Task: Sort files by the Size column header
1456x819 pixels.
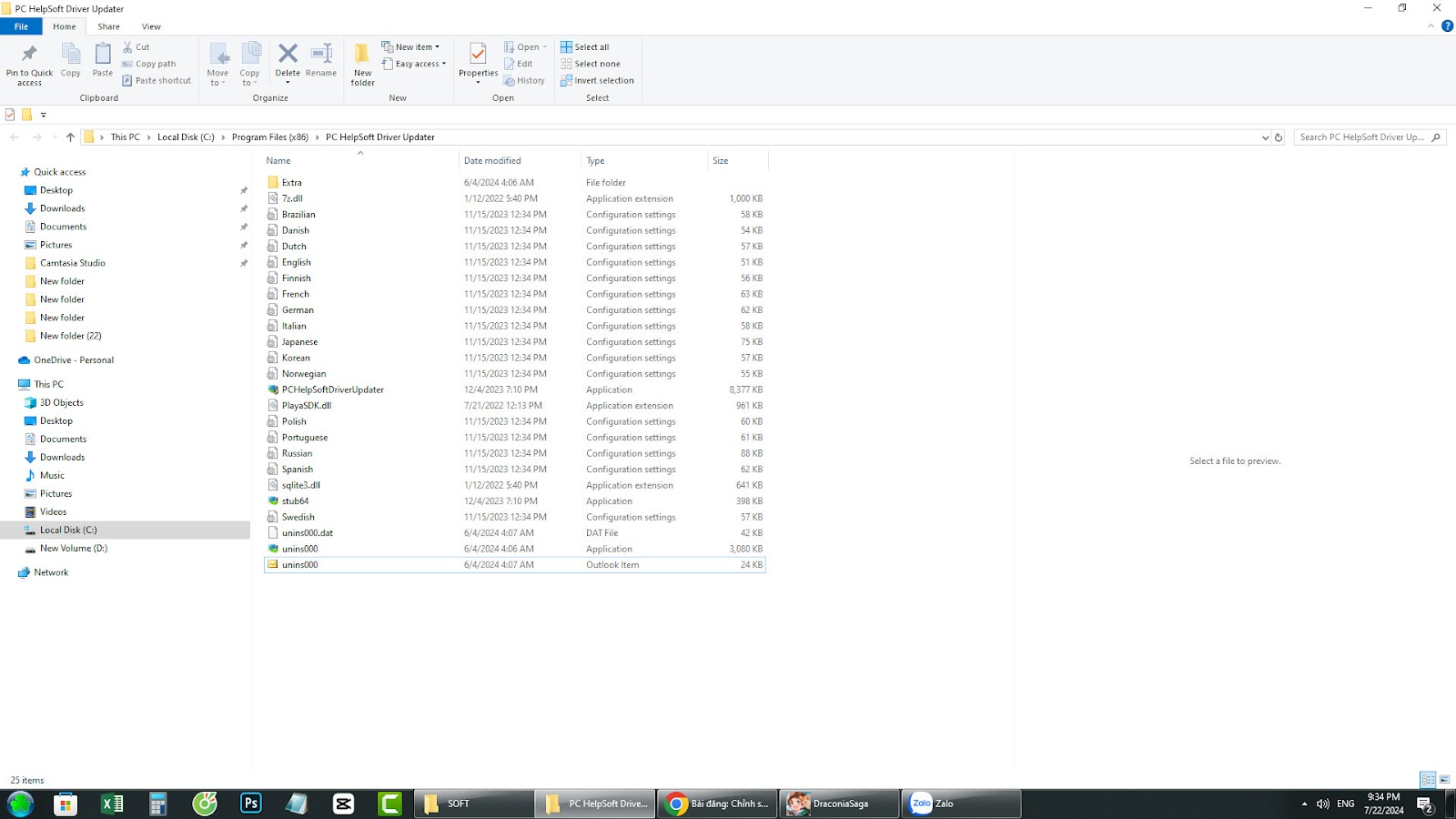Action: tap(737, 161)
